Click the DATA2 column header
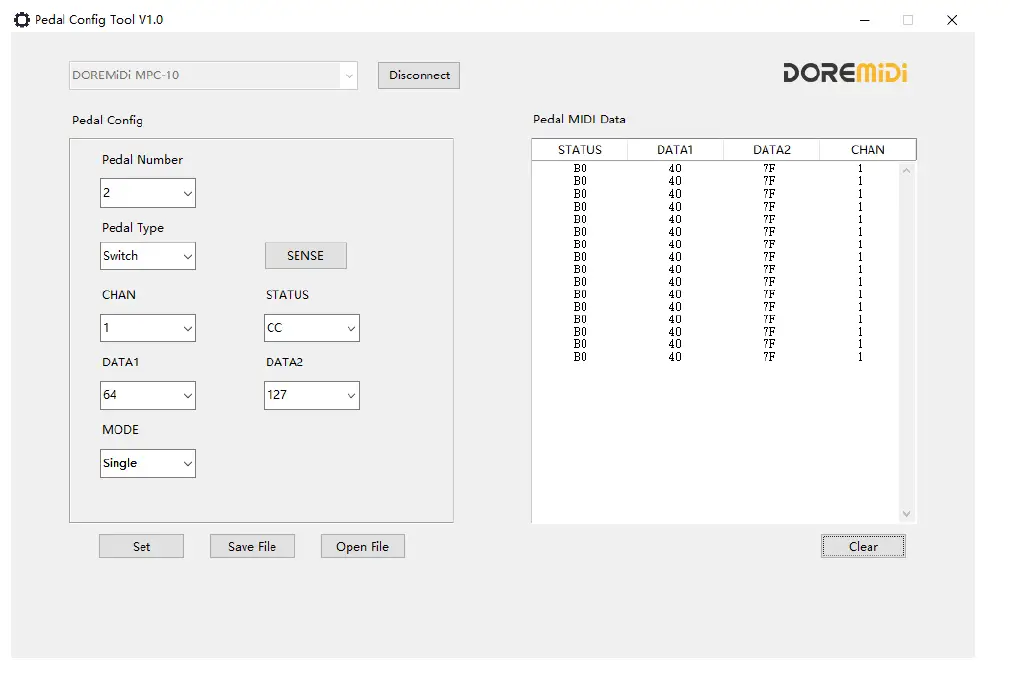This screenshot has width=1010, height=675. coord(772,149)
